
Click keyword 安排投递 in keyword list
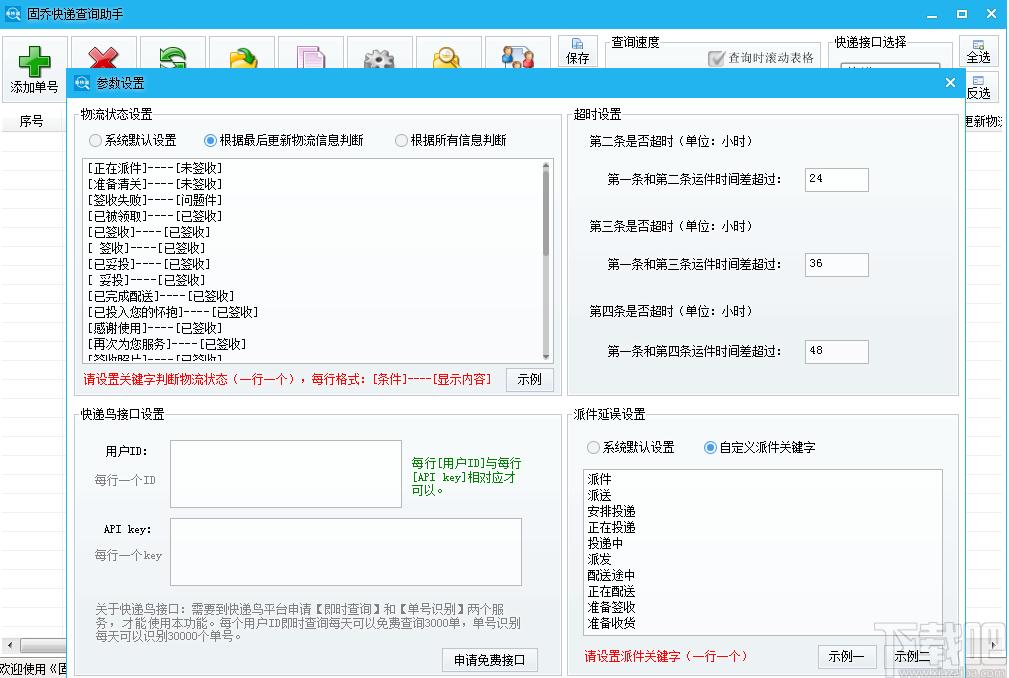click(x=611, y=511)
